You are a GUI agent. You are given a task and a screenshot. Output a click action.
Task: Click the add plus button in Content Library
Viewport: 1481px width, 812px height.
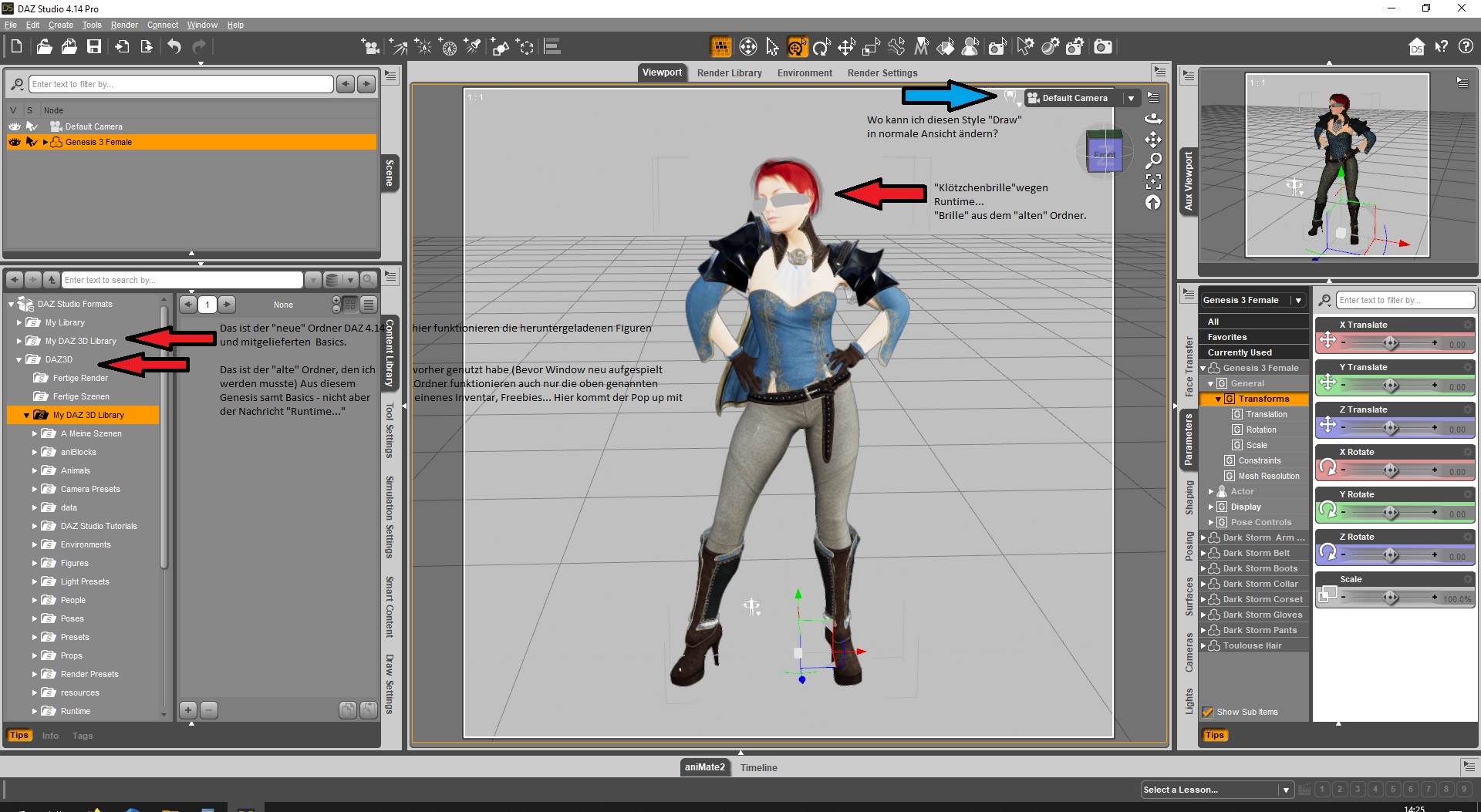click(x=188, y=709)
